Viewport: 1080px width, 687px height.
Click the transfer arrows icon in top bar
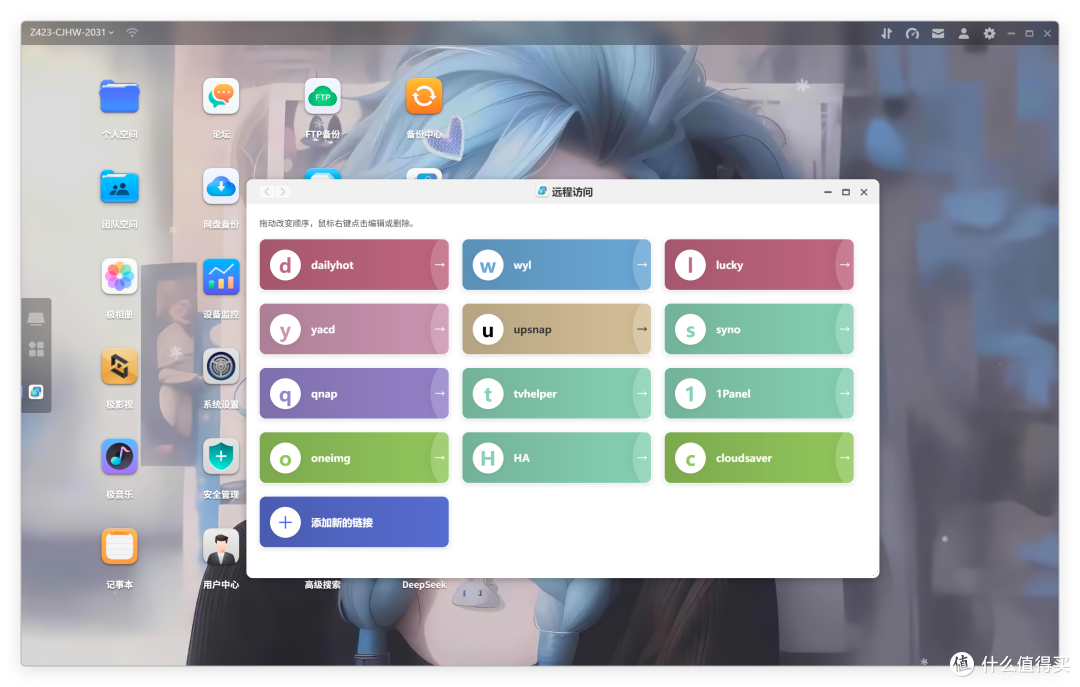886,33
